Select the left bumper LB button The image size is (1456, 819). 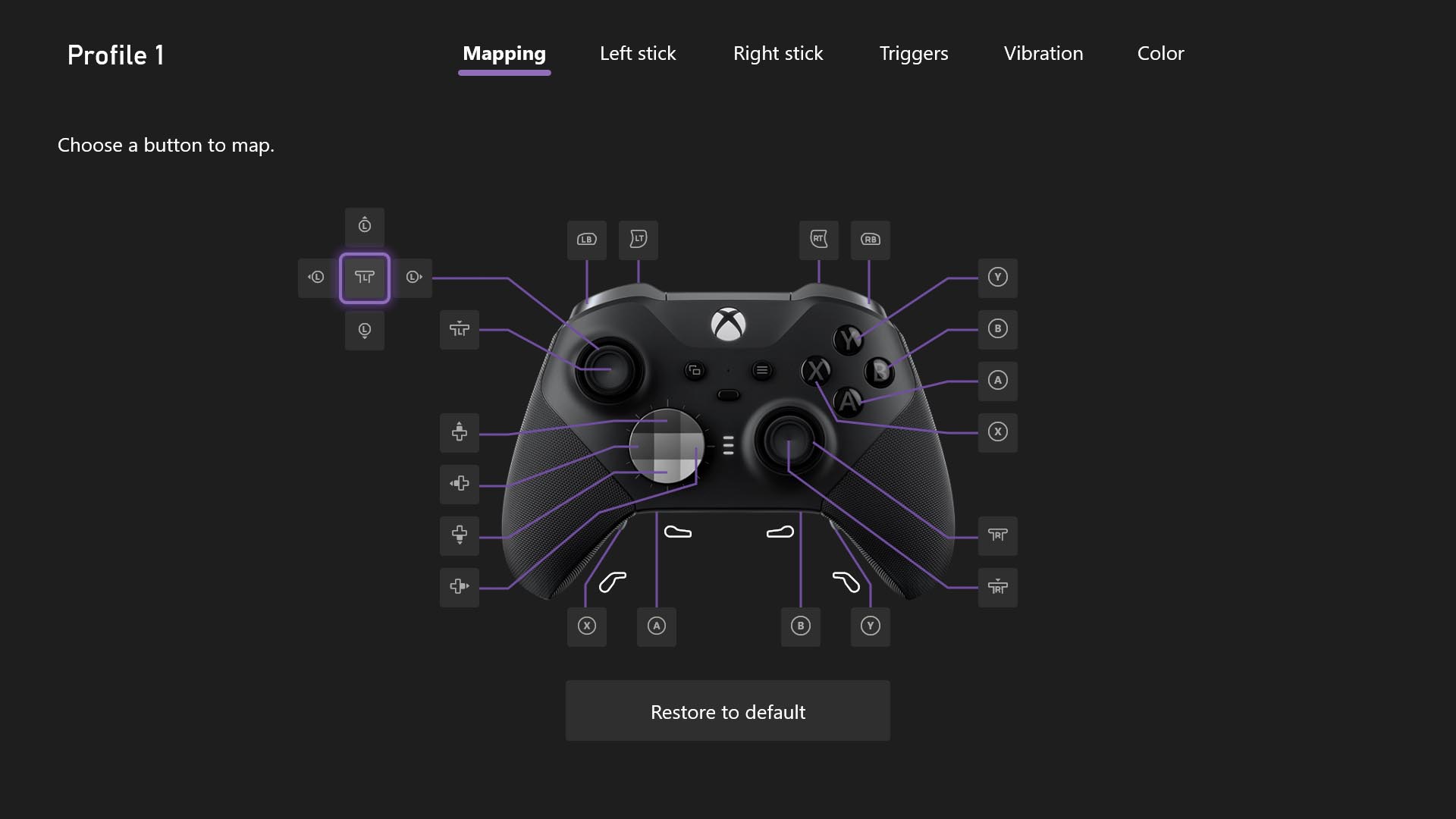pyautogui.click(x=586, y=238)
